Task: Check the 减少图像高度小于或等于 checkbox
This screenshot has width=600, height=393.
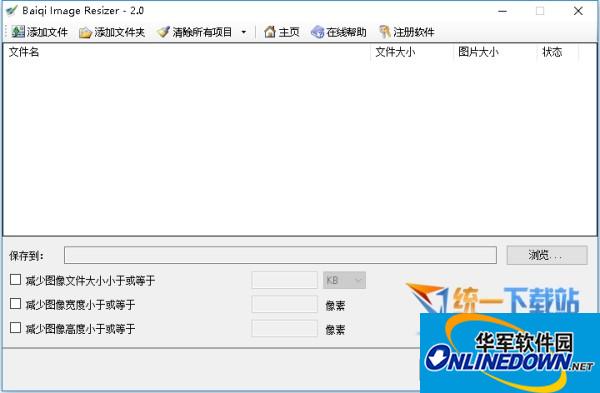Action: [15, 328]
